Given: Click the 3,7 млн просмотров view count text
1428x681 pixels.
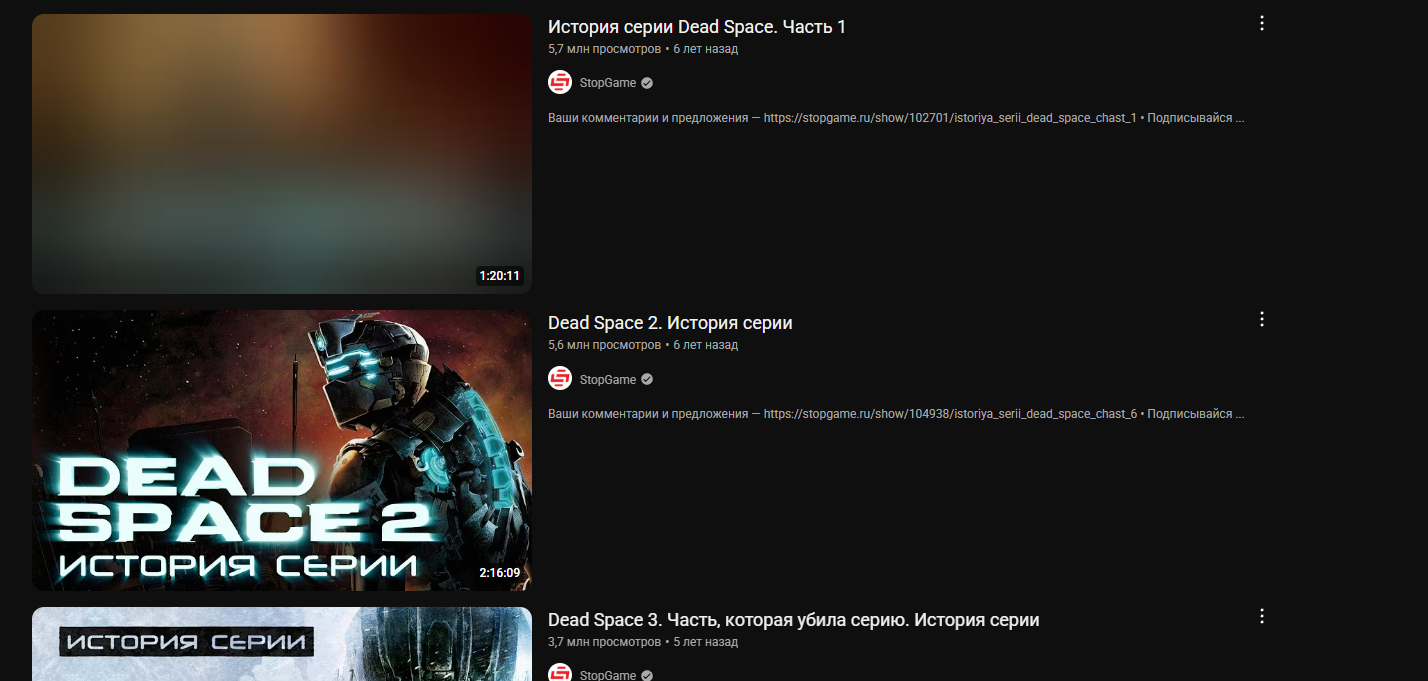Looking at the screenshot, I should pos(604,641).
